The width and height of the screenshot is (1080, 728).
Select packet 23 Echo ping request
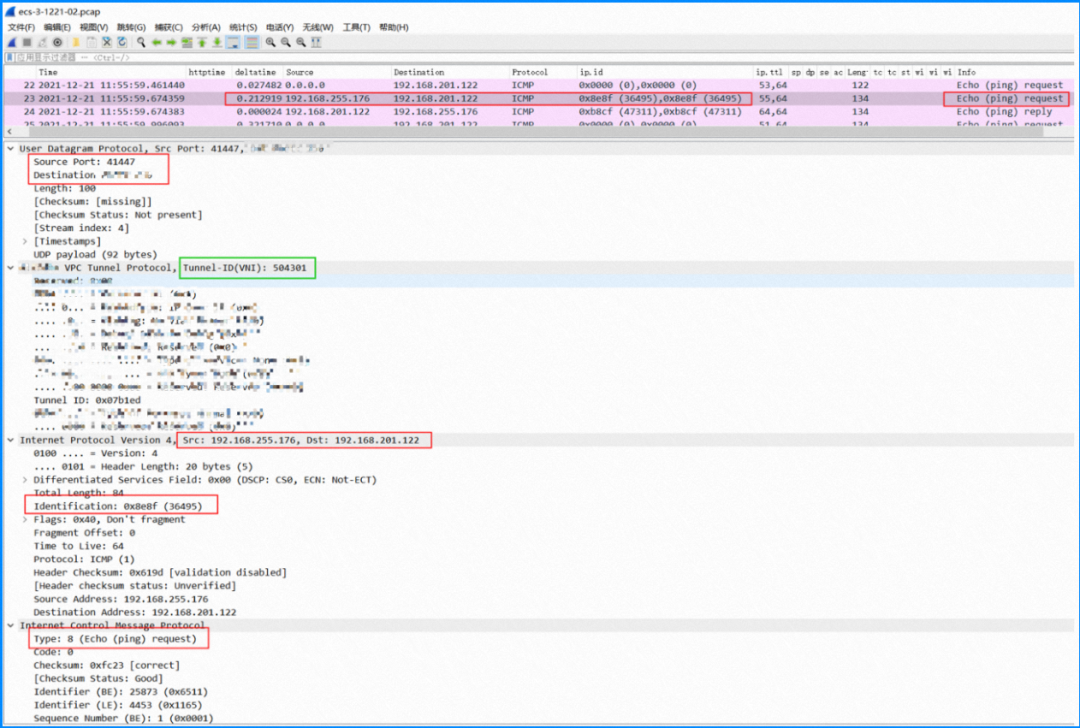[x=539, y=98]
